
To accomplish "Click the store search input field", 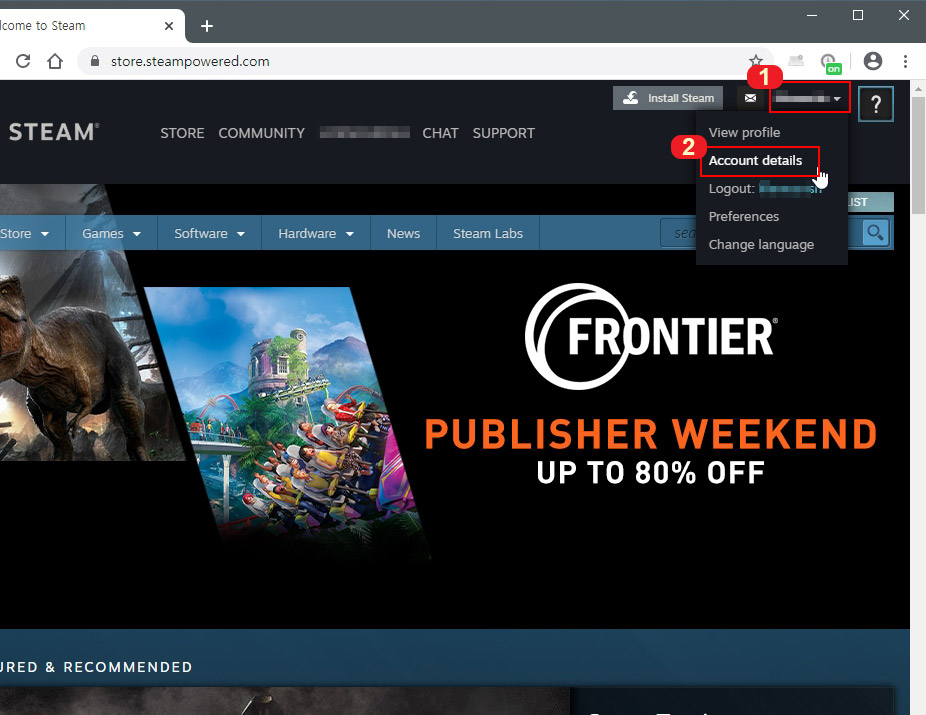I will coord(679,233).
